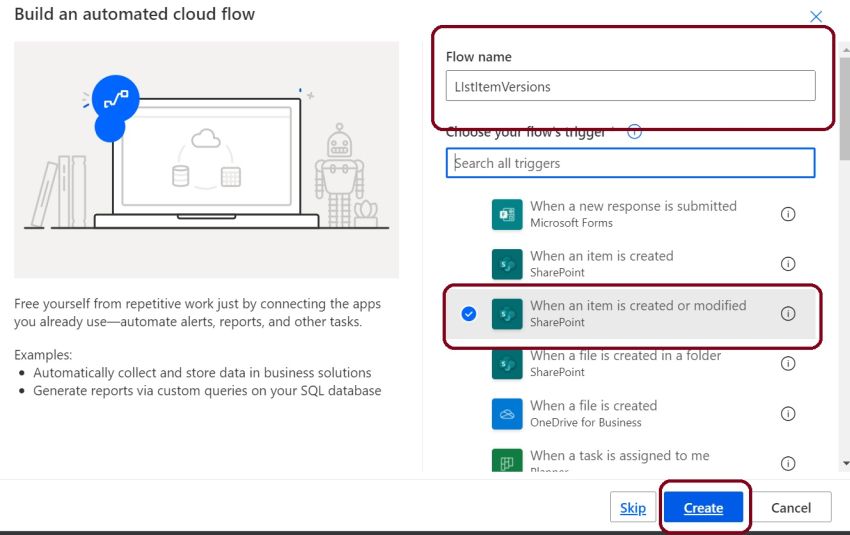
Task: Open info for 'When an item is created or modified'
Action: tap(788, 314)
